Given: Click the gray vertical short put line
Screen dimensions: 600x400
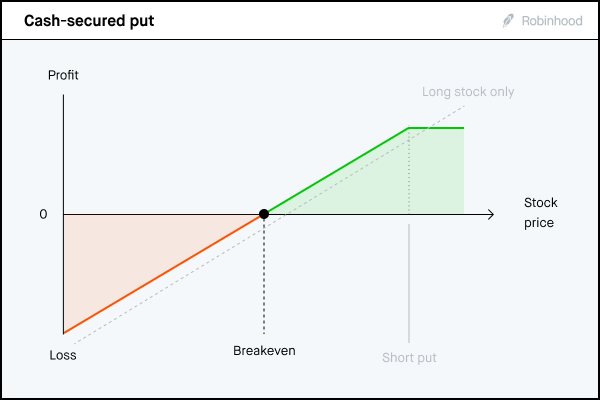Looking at the screenshot, I should coord(409,290).
